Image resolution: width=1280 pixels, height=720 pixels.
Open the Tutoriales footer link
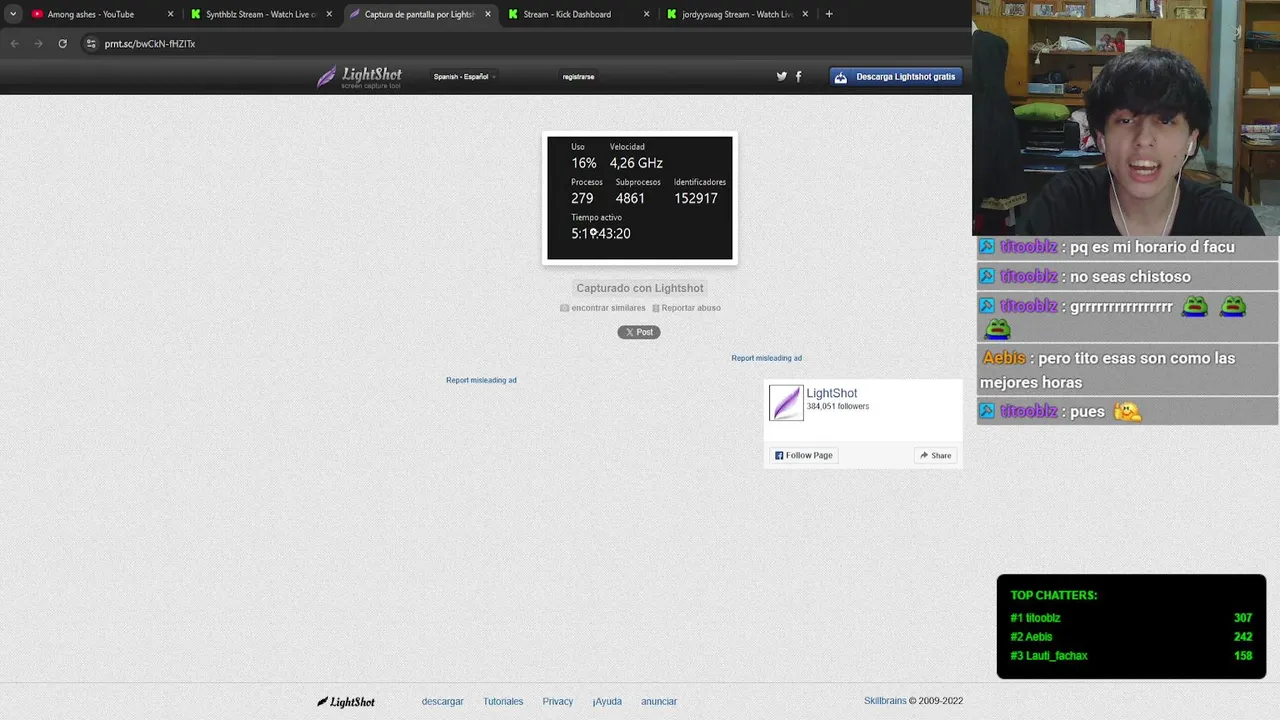(503, 702)
